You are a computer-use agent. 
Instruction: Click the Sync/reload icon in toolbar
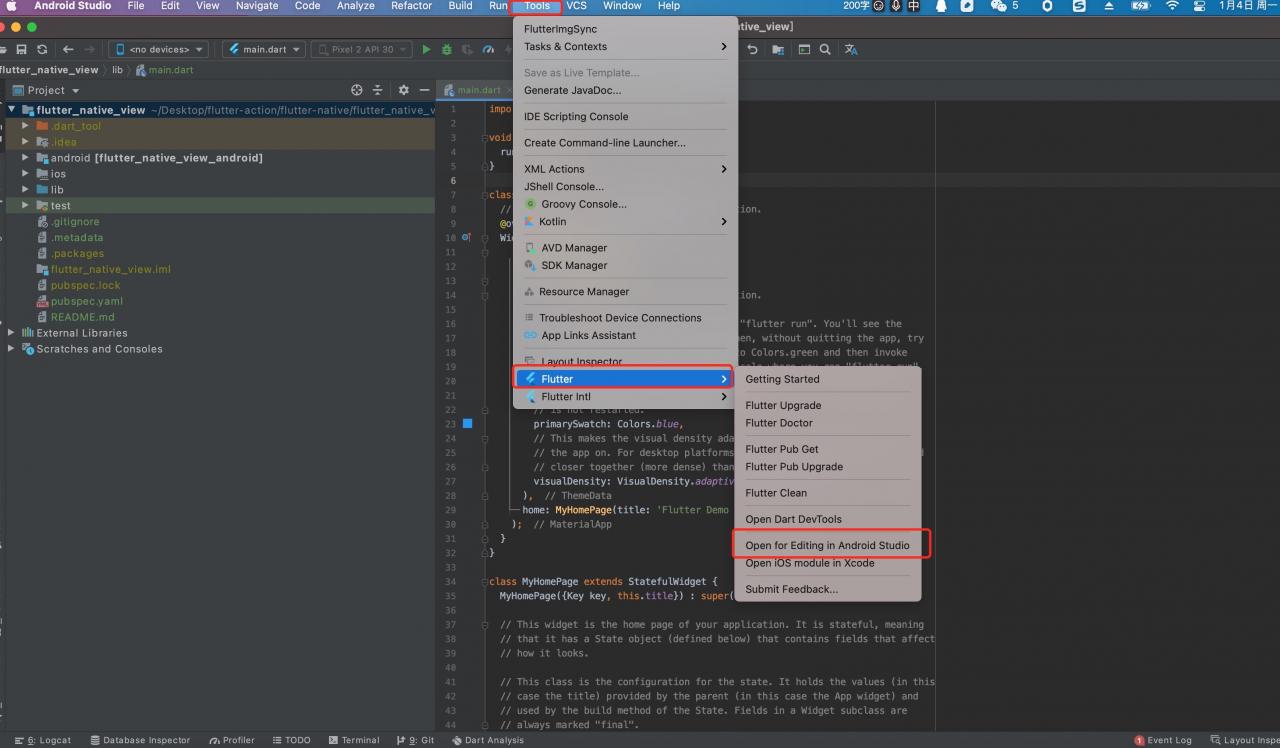click(x=42, y=49)
